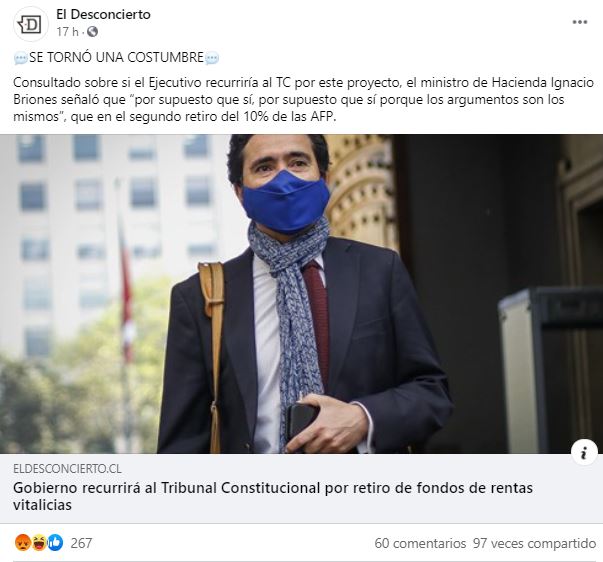Click the angry reaction emoji icon
Viewport: 603px width, 562px height.
(23, 543)
